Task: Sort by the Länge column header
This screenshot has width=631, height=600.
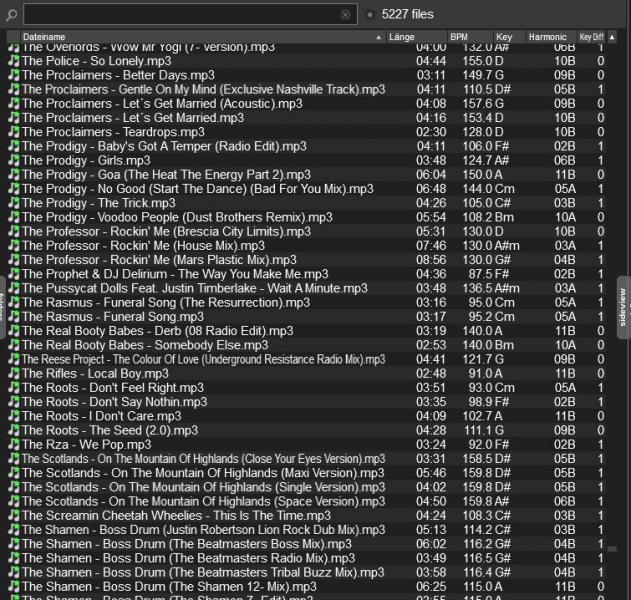Action: click(416, 37)
